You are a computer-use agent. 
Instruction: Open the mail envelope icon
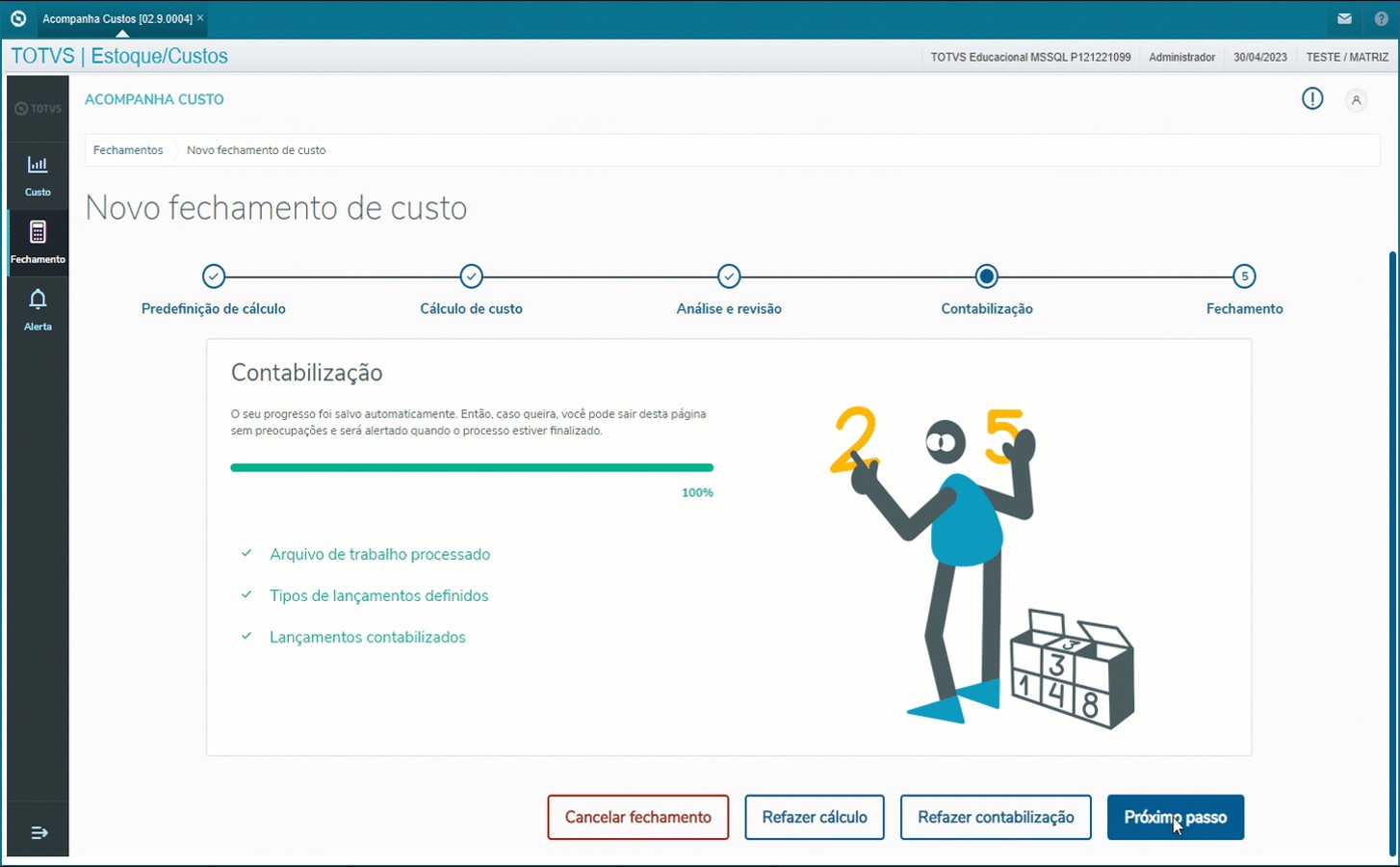(1344, 18)
